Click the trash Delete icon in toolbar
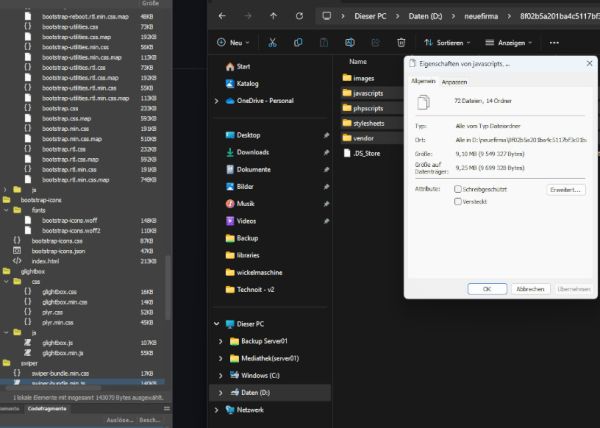The height and width of the screenshot is (428, 600). [x=401, y=43]
